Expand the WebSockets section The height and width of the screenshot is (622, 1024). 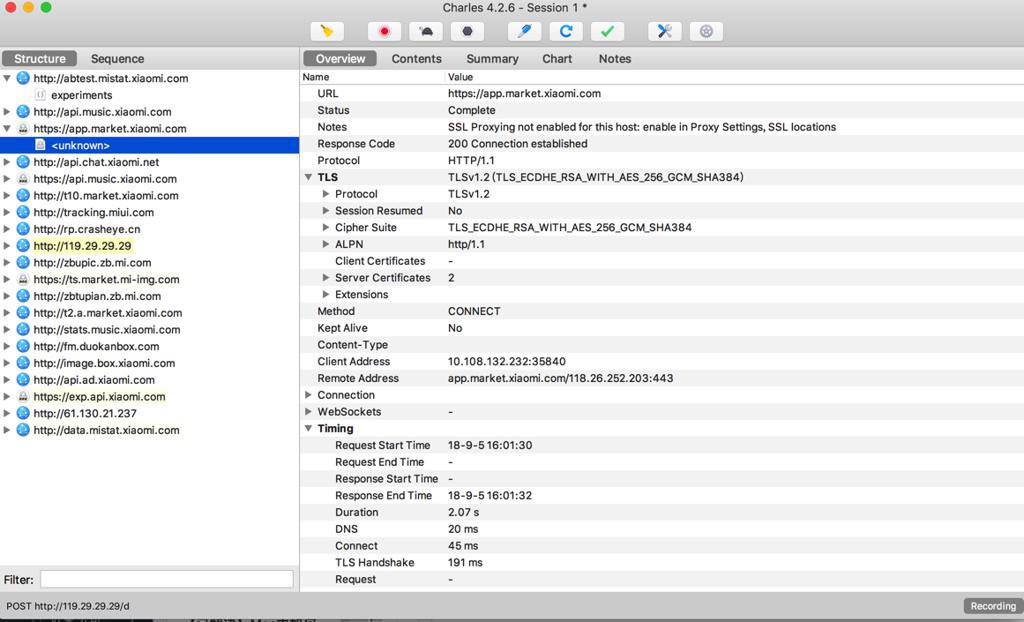coord(308,412)
